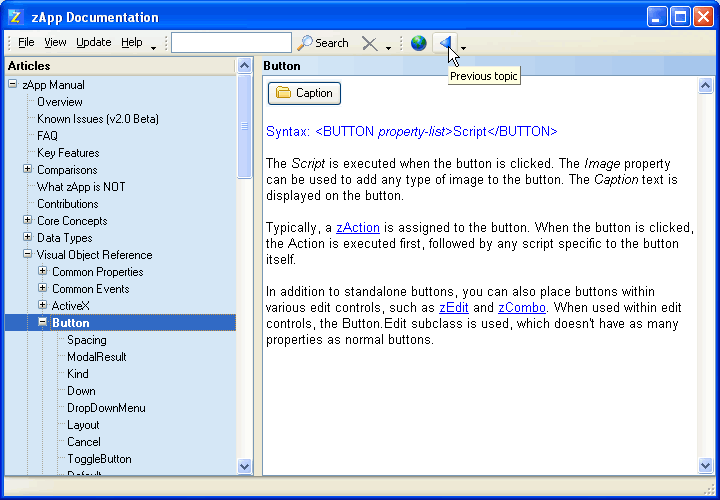720x500 pixels.
Task: Click the zApp title bar icon
Action: 16,16
